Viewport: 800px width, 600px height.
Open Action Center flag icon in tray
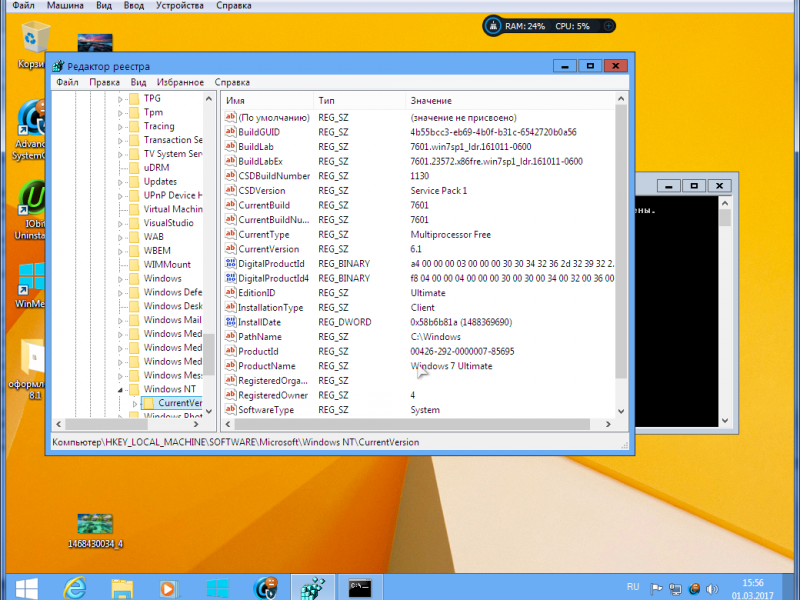[x=656, y=589]
